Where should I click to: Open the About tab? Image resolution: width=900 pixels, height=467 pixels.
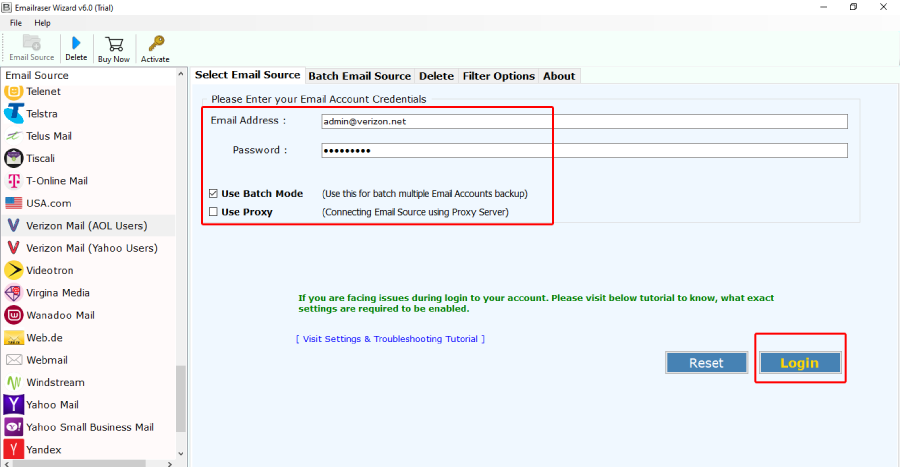point(559,76)
